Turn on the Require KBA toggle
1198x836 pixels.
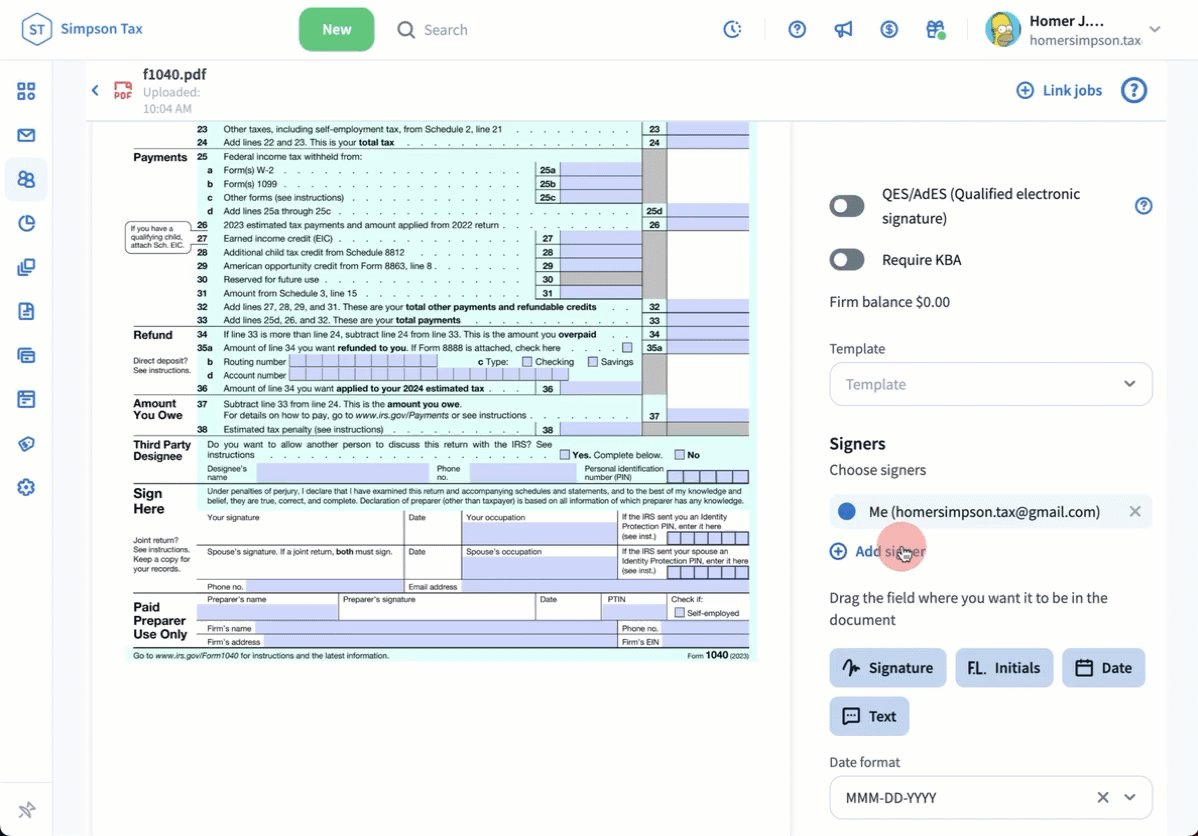tap(847, 260)
